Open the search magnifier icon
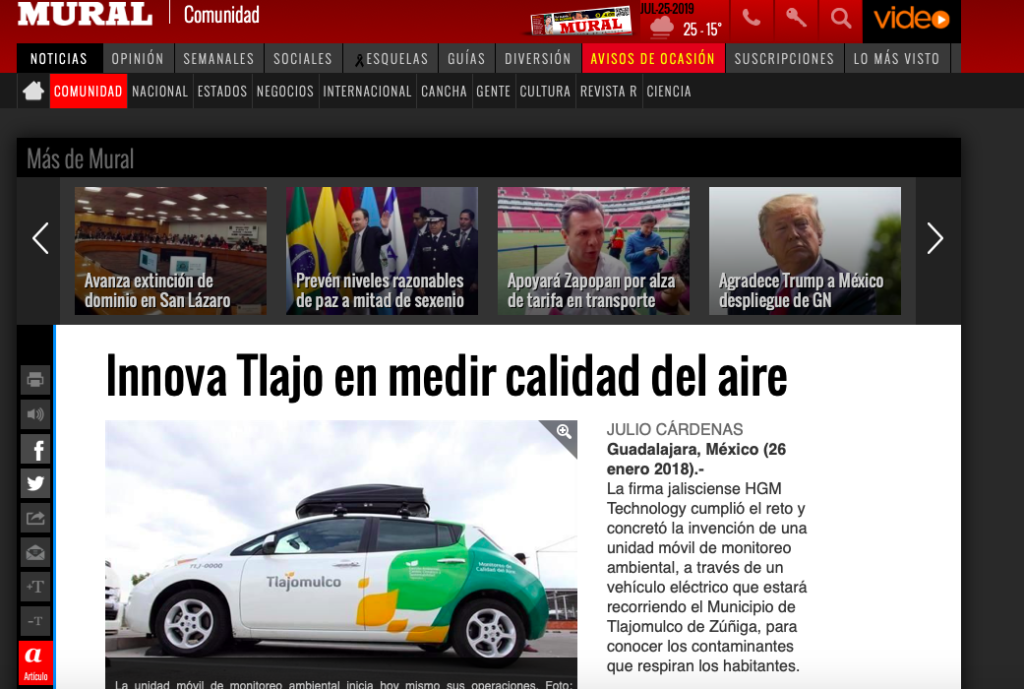This screenshot has height=689, width=1024. 840,18
